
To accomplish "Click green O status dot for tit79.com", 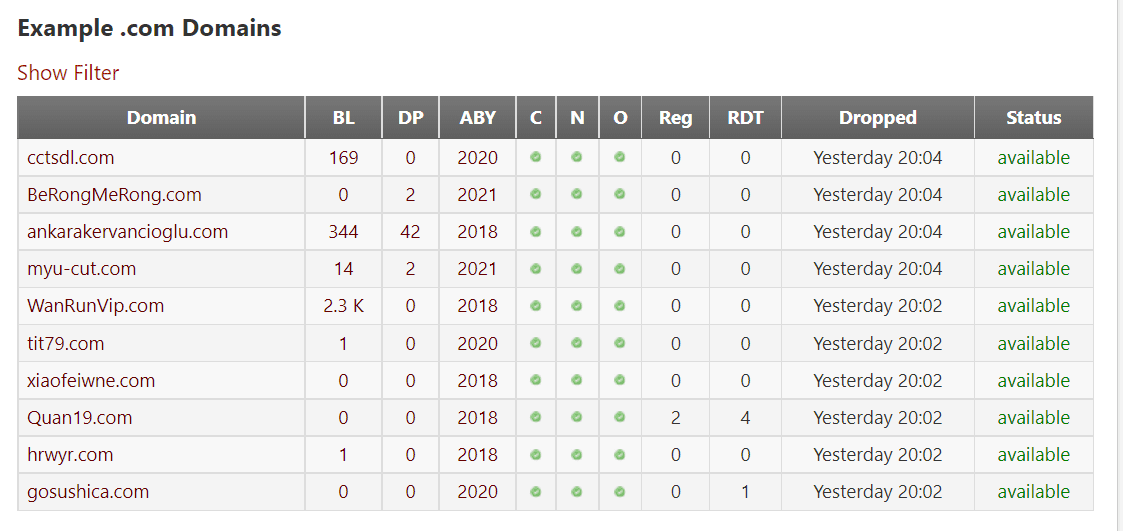I will coord(620,343).
